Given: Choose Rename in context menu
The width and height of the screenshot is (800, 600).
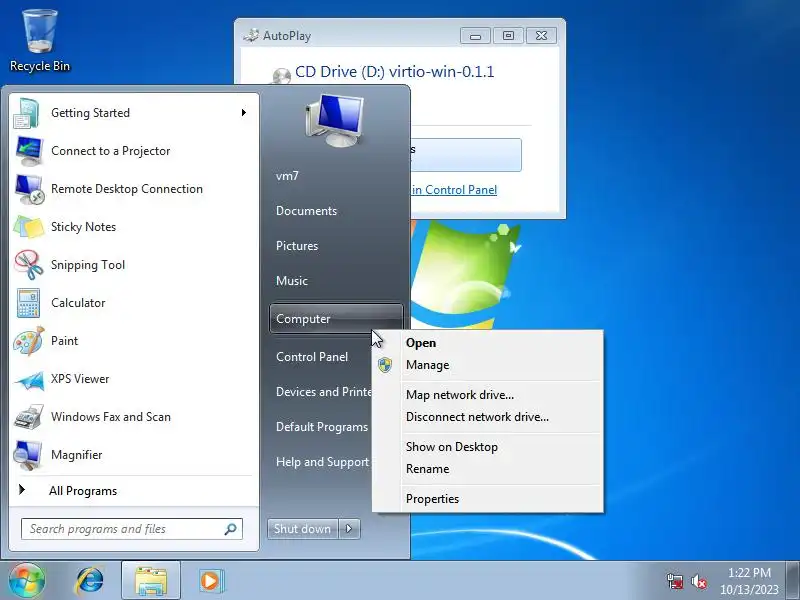Looking at the screenshot, I should pos(488,469).
